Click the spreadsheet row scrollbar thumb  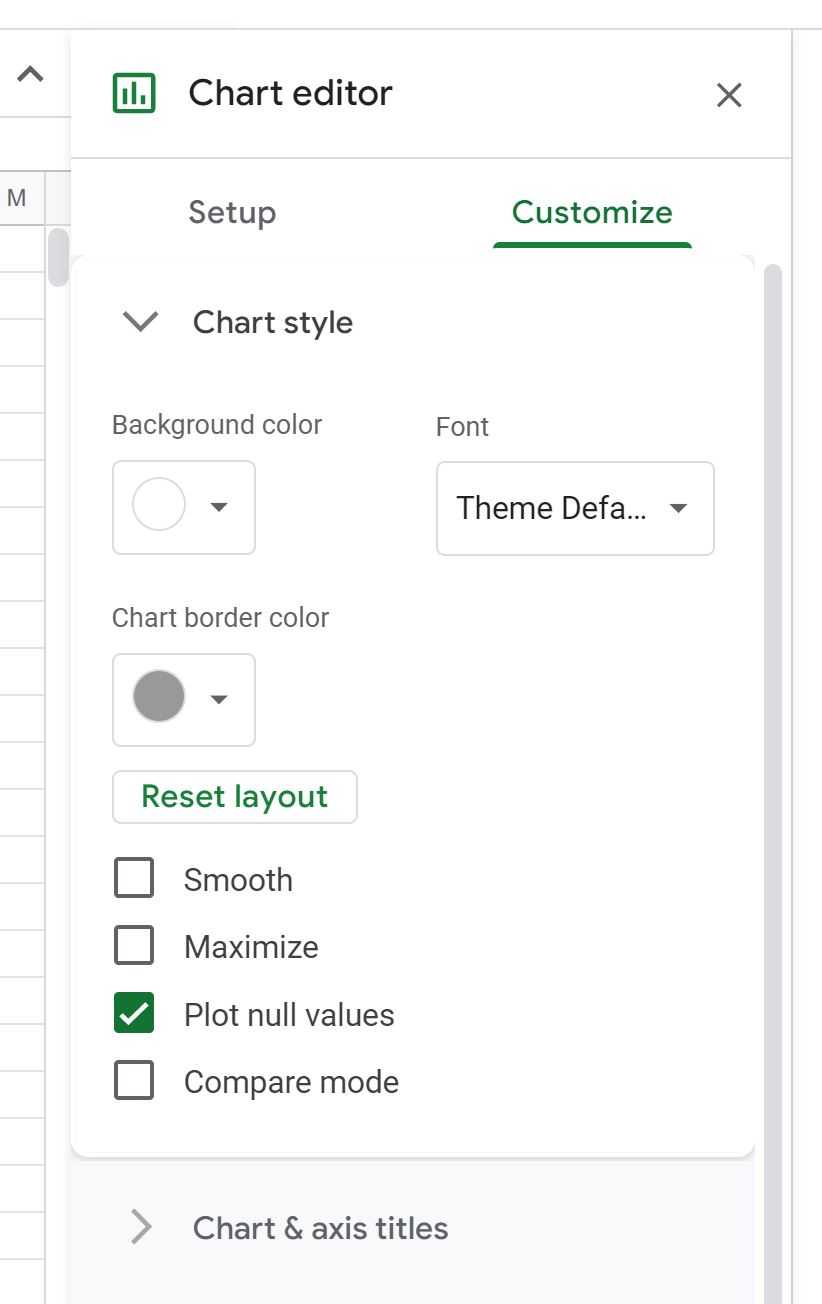(57, 255)
